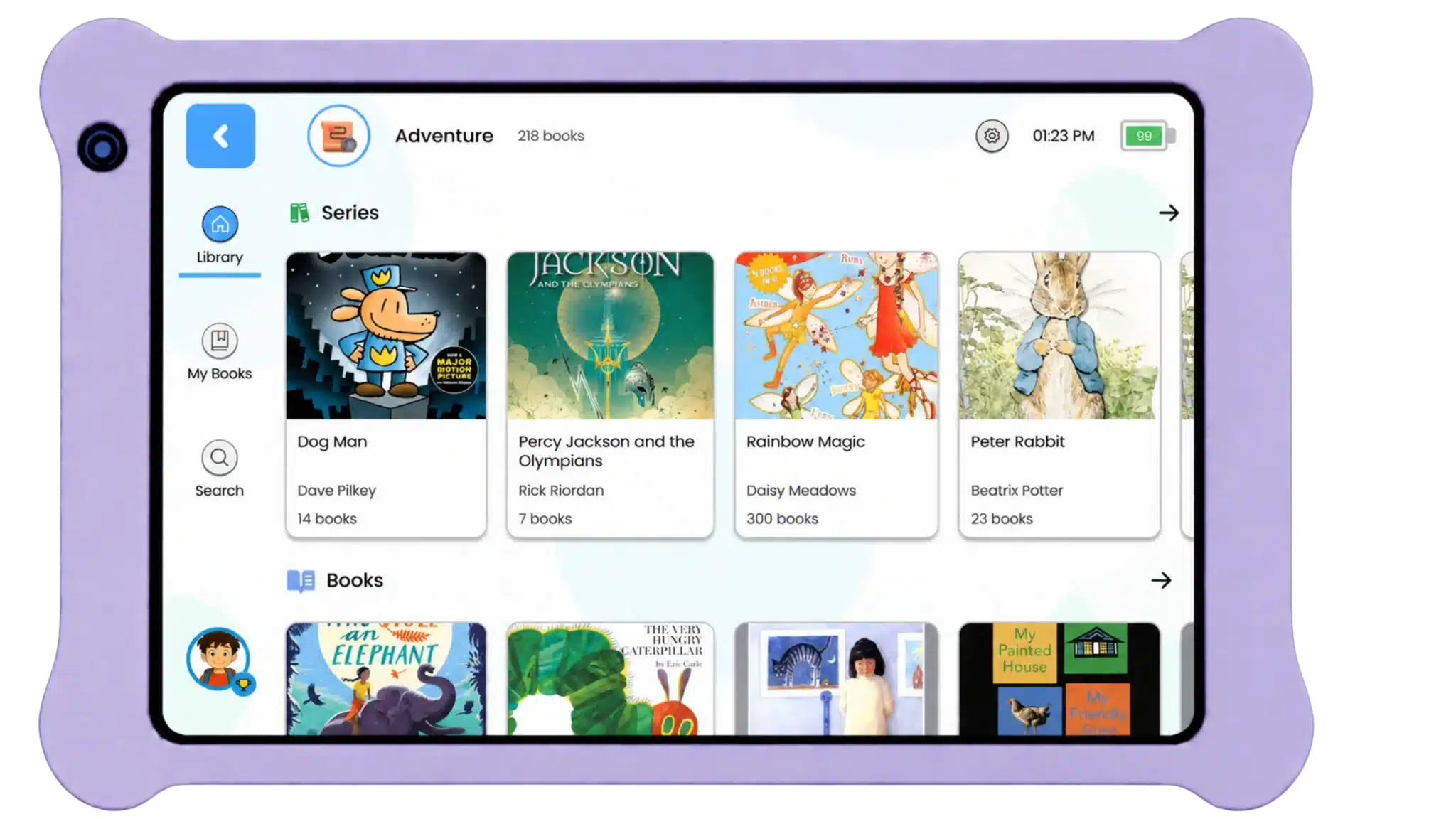Click the Series section heading
The width and height of the screenshot is (1456, 819).
pos(350,213)
